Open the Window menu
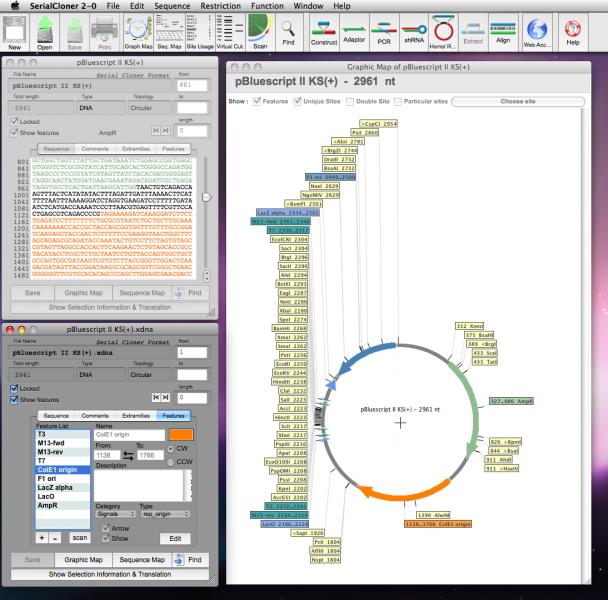The height and width of the screenshot is (600, 608). coord(308,6)
